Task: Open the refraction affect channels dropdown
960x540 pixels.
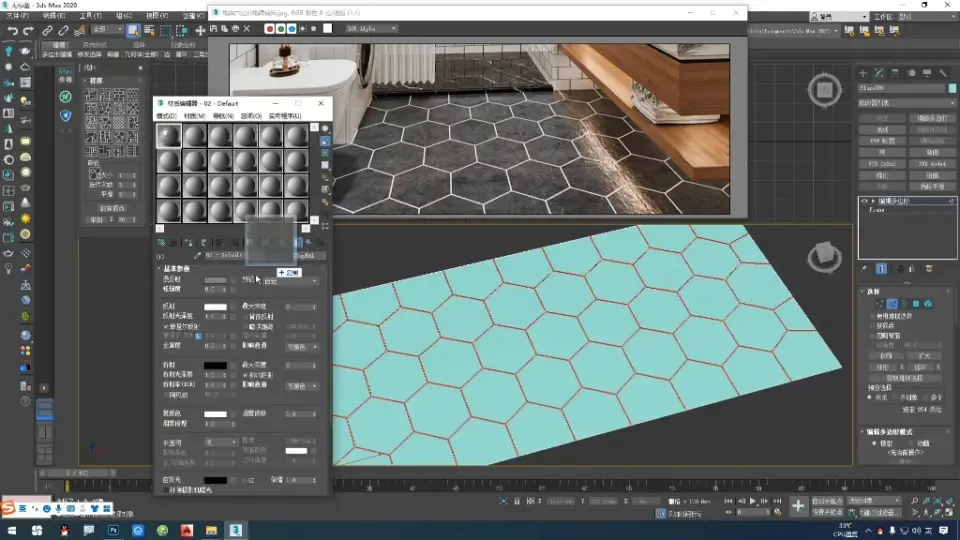Action: 302,386
